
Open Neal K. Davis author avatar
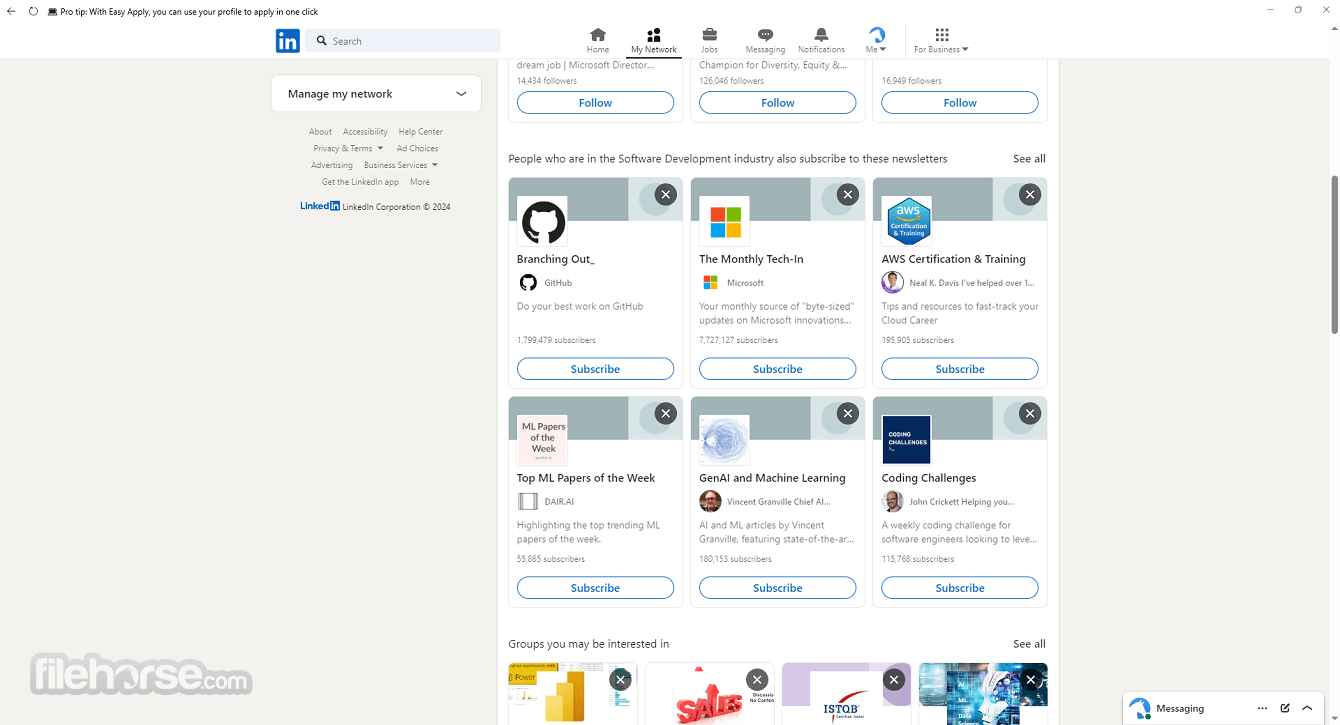[x=892, y=283]
